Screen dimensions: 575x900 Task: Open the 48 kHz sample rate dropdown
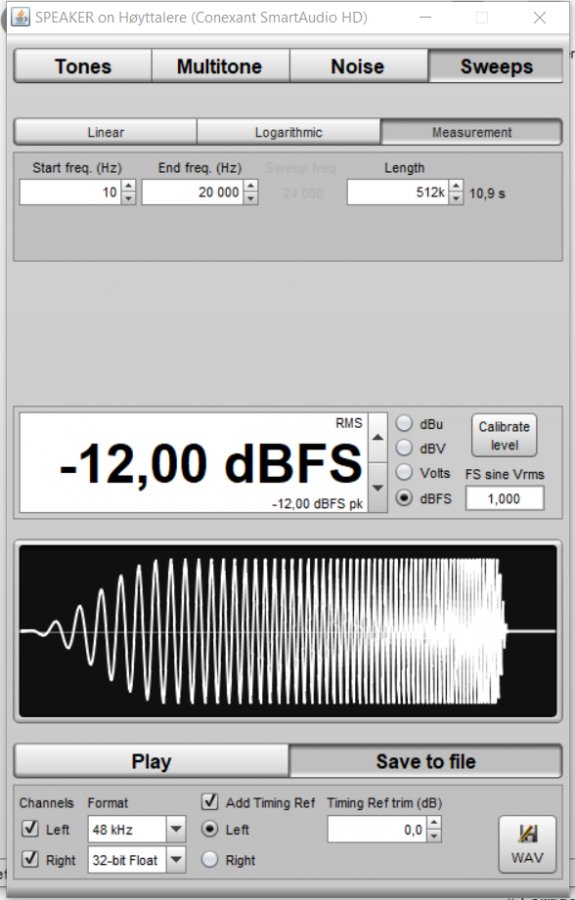click(x=176, y=829)
